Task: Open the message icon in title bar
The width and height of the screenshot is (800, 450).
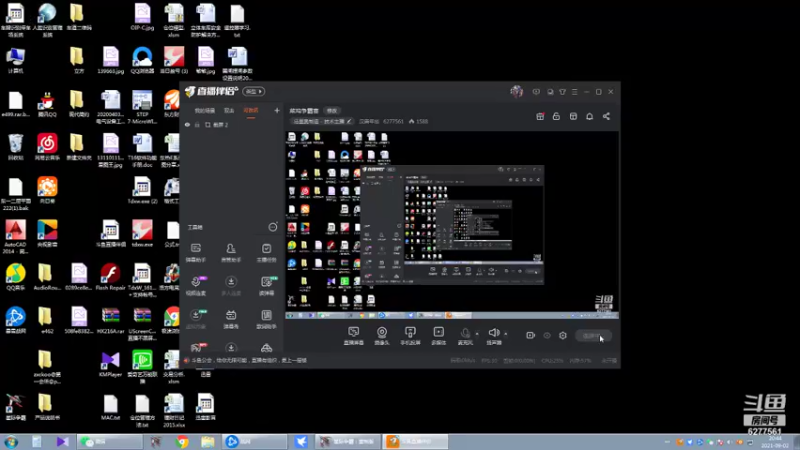Action: click(536, 92)
